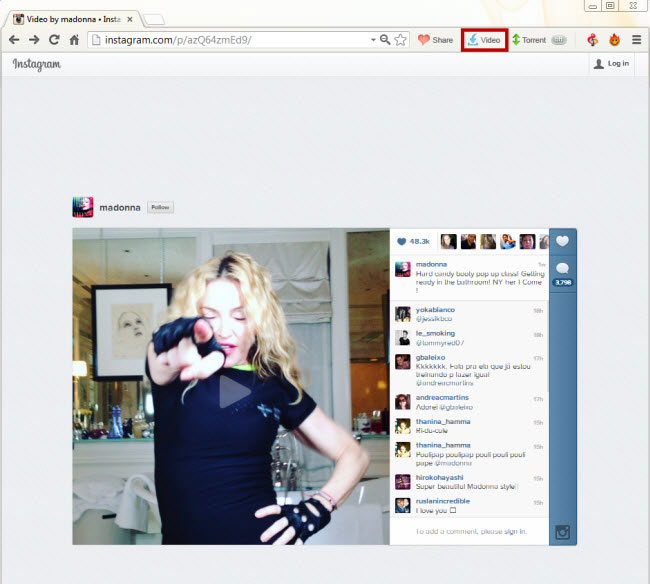Click yokablanco's avatar in comments
The image size is (650, 584).
pyautogui.click(x=403, y=314)
